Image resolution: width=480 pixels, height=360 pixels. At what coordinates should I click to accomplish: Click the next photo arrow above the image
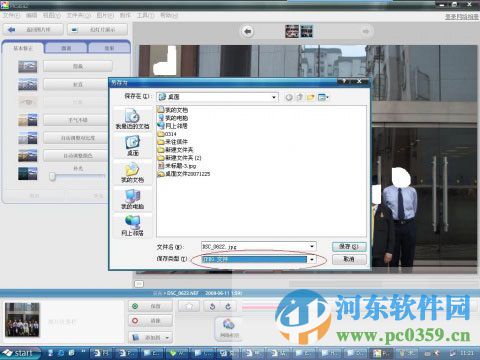coord(366,32)
